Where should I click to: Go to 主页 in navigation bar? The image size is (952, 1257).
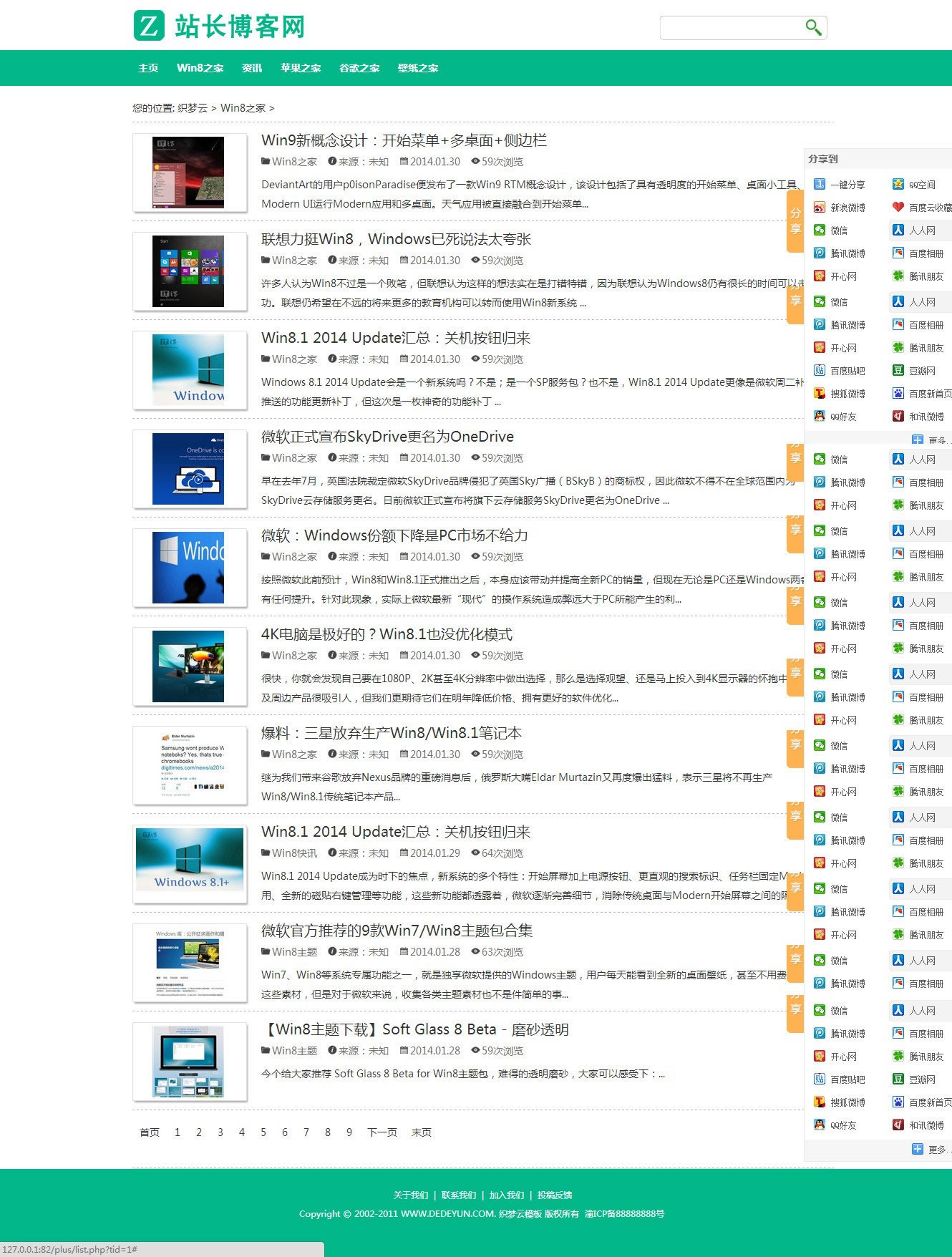(148, 68)
